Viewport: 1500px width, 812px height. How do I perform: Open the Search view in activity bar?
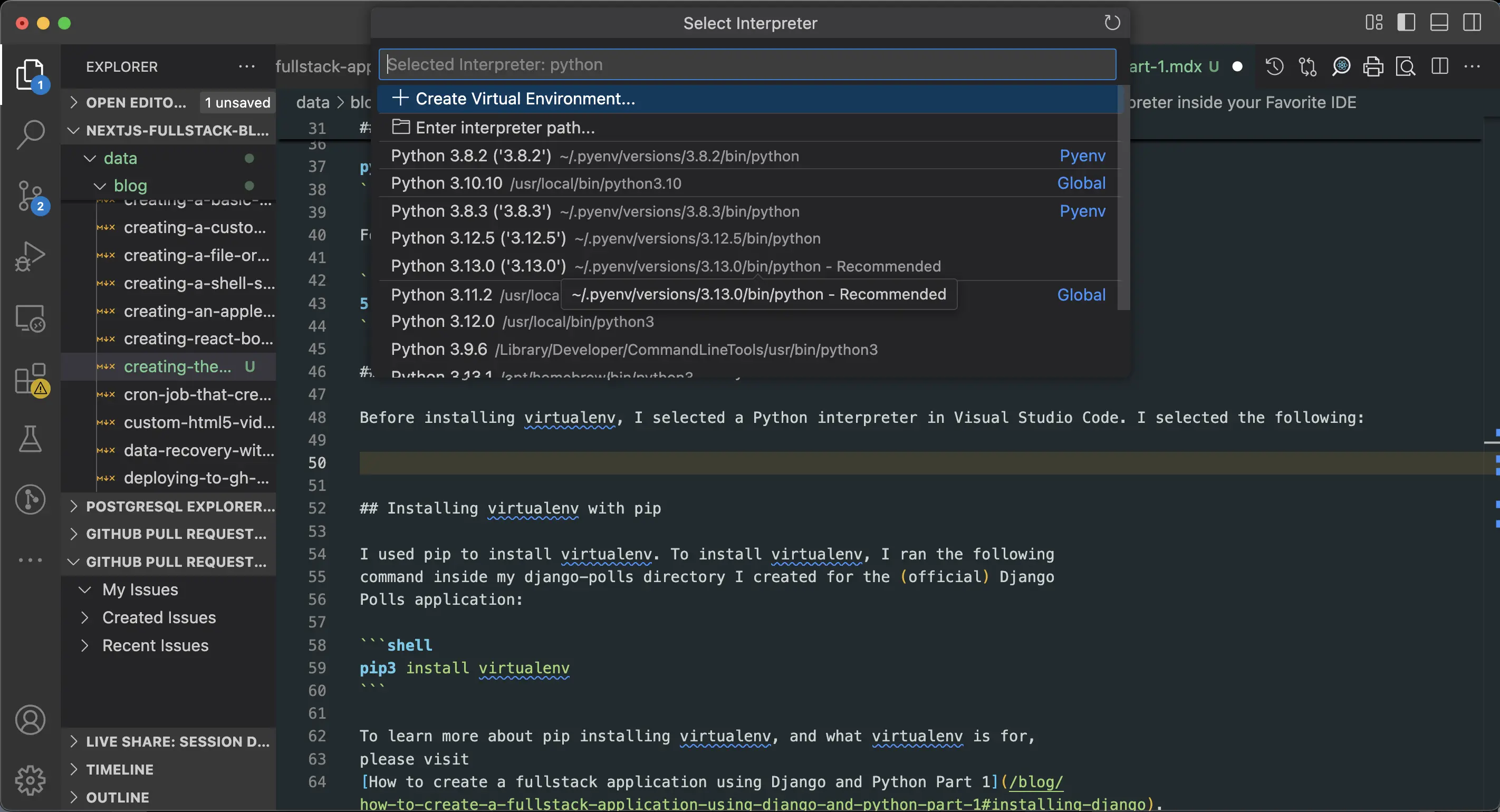coord(30,135)
